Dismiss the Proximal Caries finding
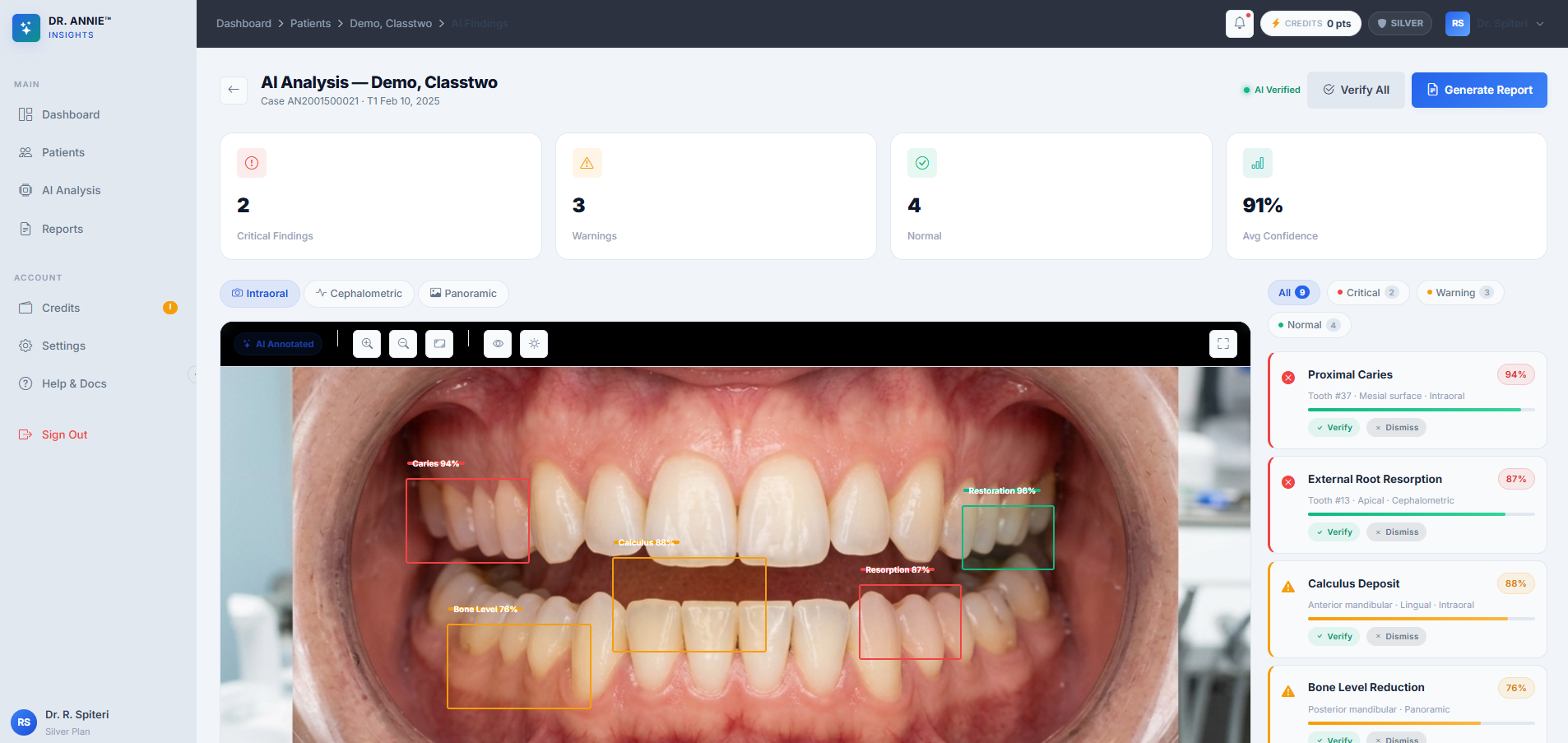 tap(1396, 428)
